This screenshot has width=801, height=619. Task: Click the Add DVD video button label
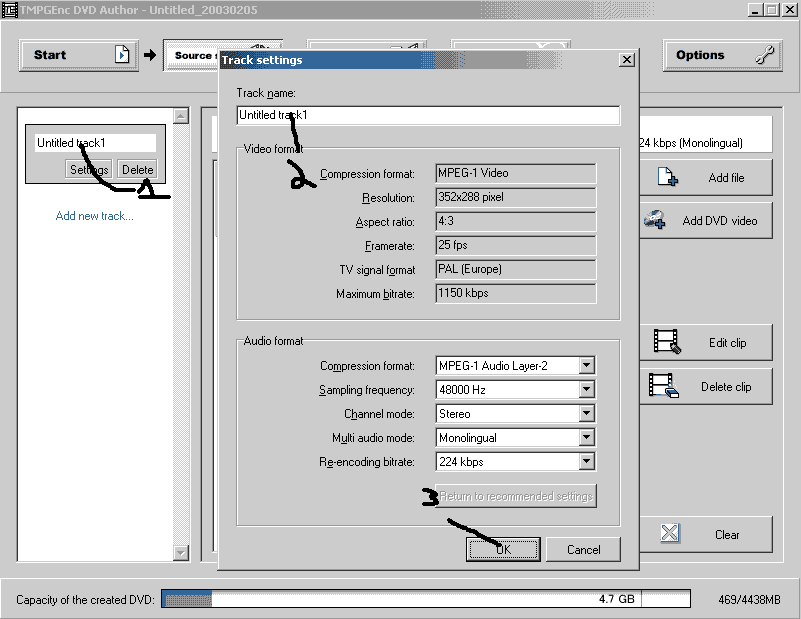720,221
